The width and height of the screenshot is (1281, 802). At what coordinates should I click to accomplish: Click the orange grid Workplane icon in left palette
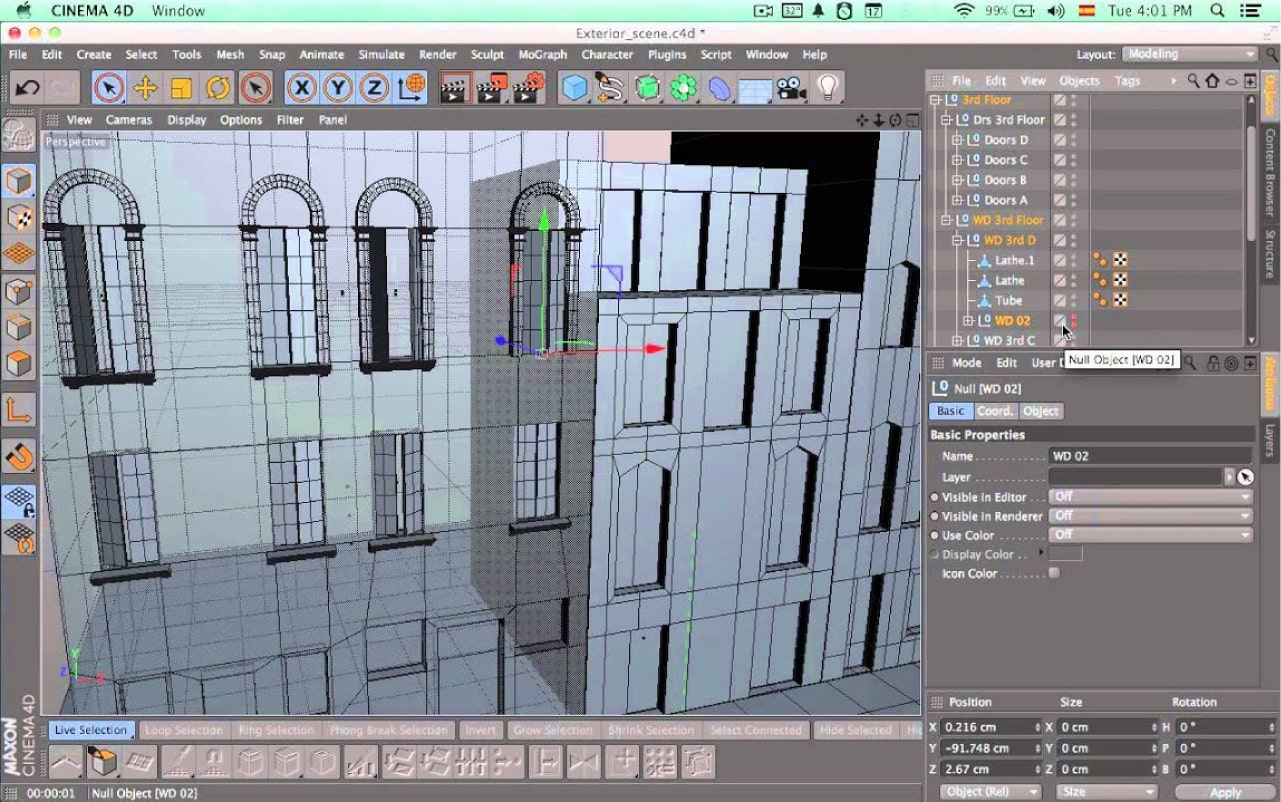pyautogui.click(x=19, y=254)
